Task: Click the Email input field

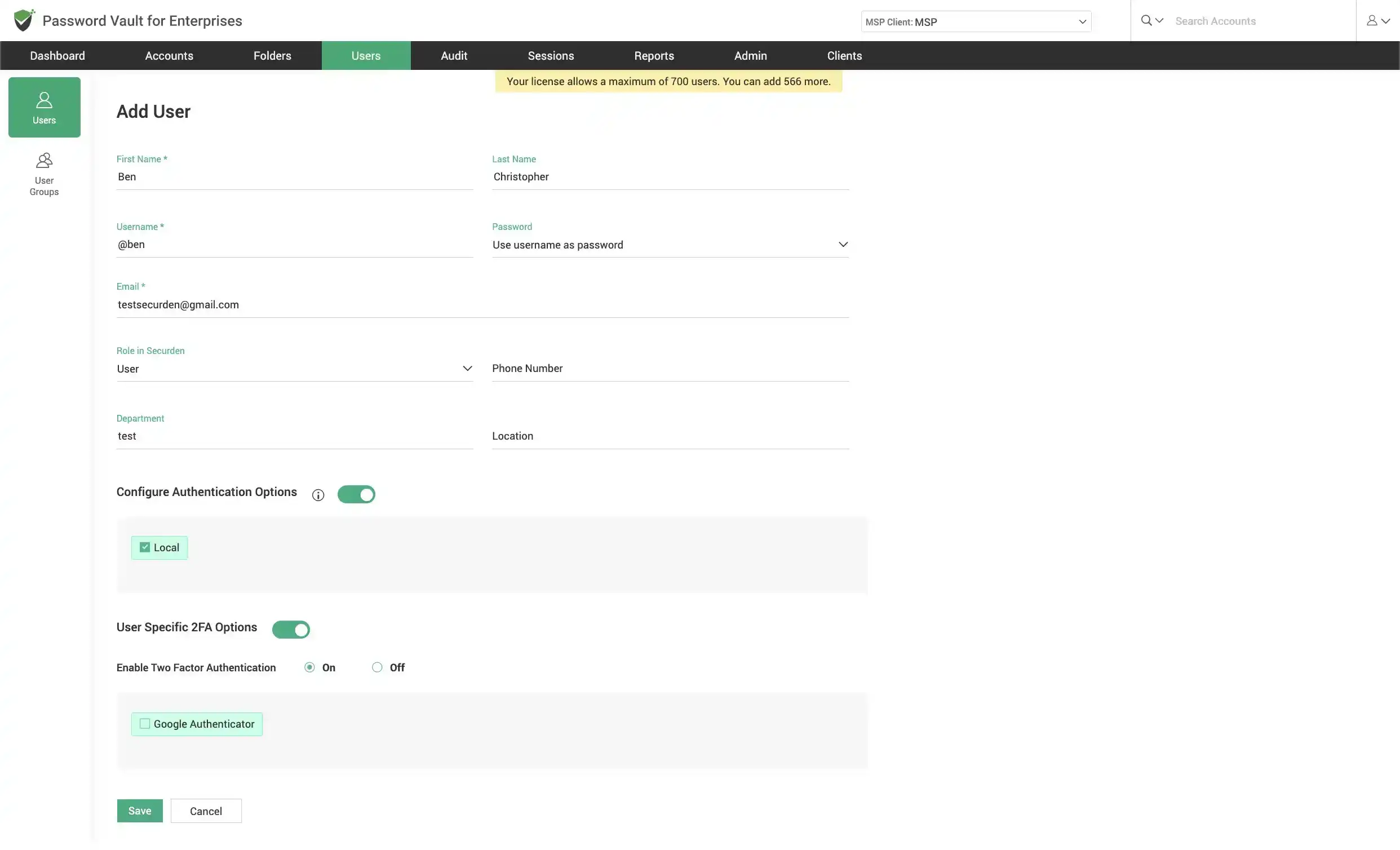Action: (x=482, y=304)
